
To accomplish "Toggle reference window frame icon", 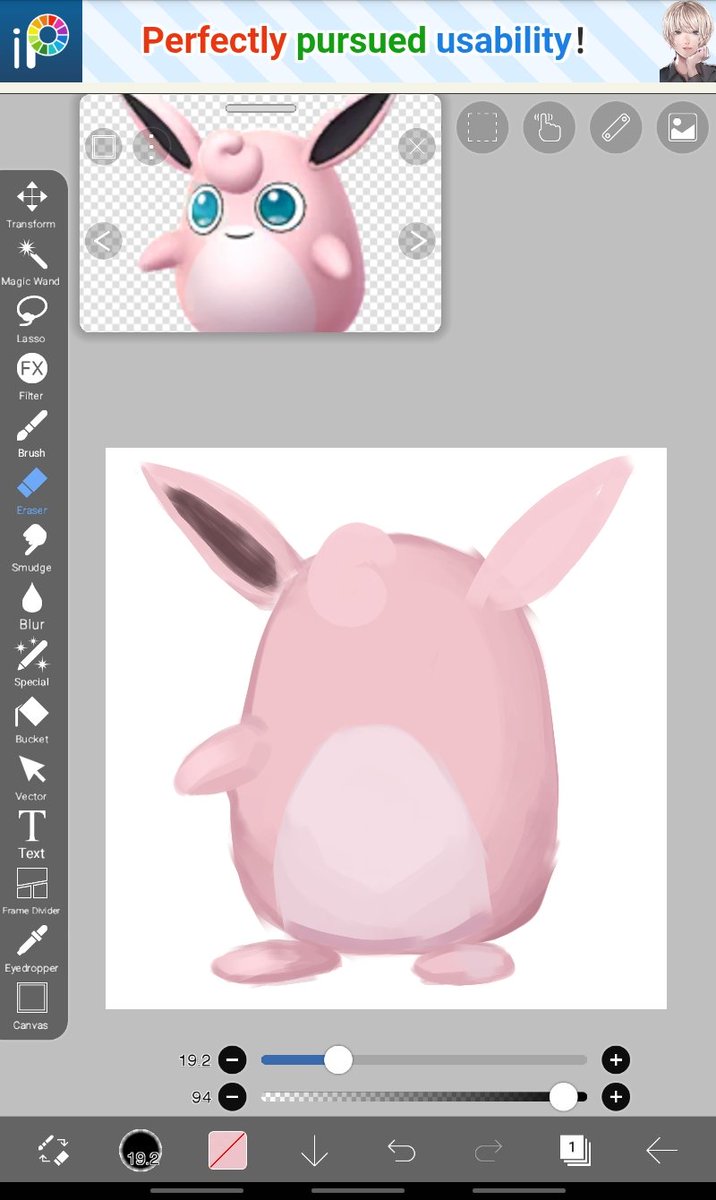I will pyautogui.click(x=104, y=147).
